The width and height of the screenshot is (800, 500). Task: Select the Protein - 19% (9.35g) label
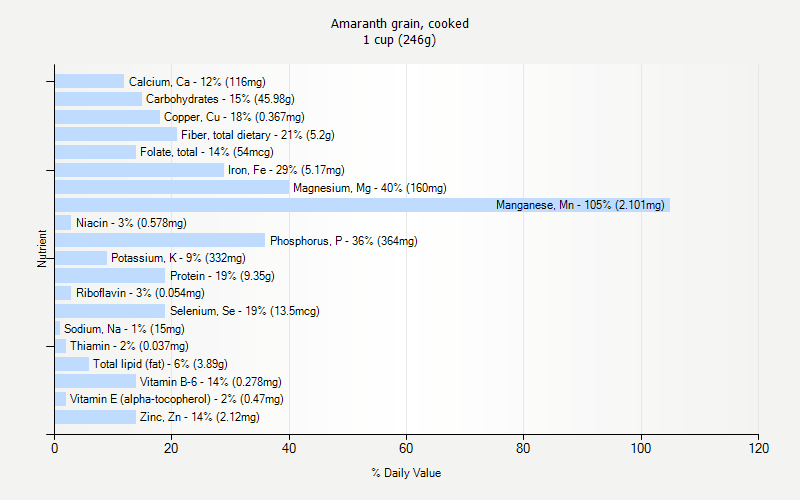point(222,276)
